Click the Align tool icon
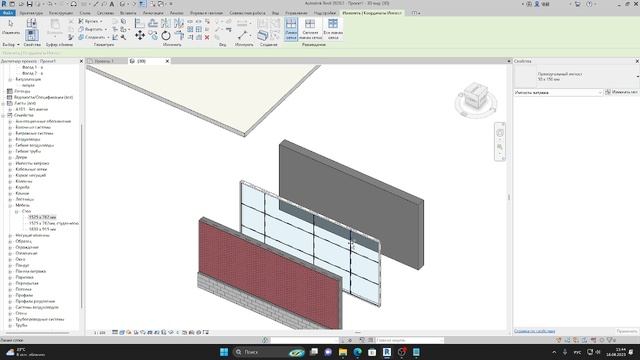Viewport: 640px width, 360px height. (x=140, y=23)
